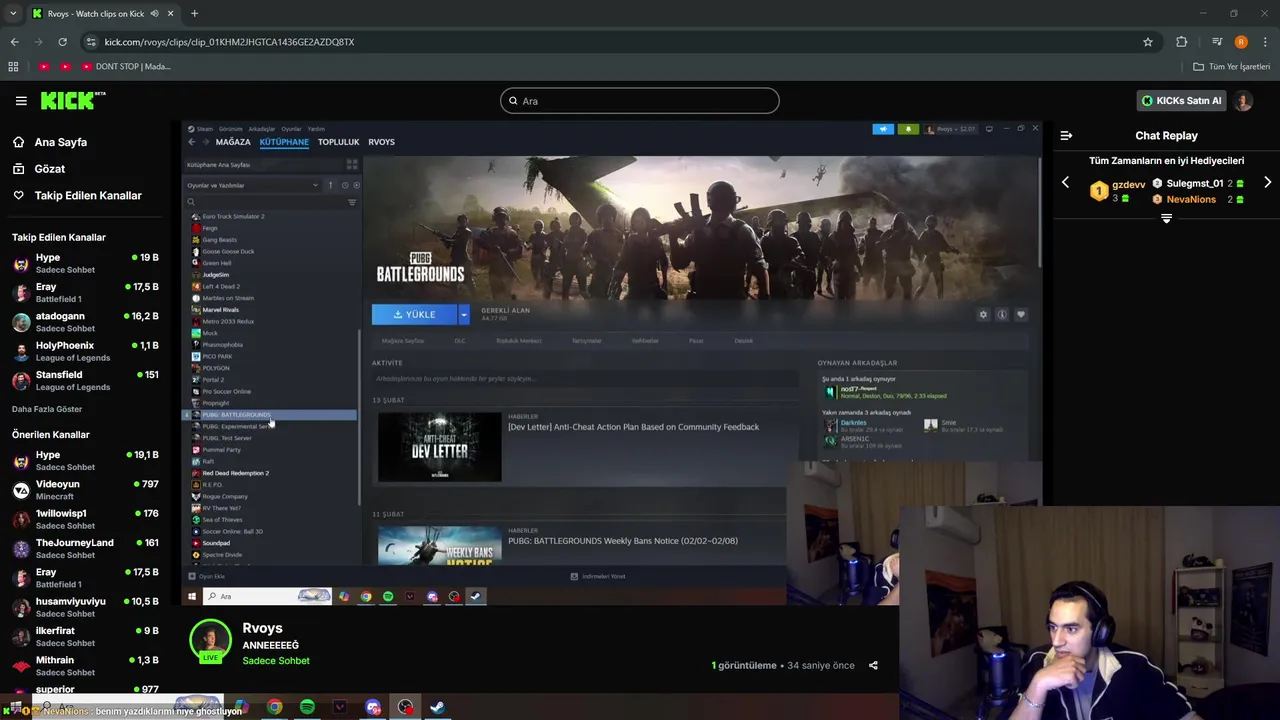Viewport: 1280px width, 720px height.
Task: Open Chrome three-dot menu
Action: (x=1266, y=42)
